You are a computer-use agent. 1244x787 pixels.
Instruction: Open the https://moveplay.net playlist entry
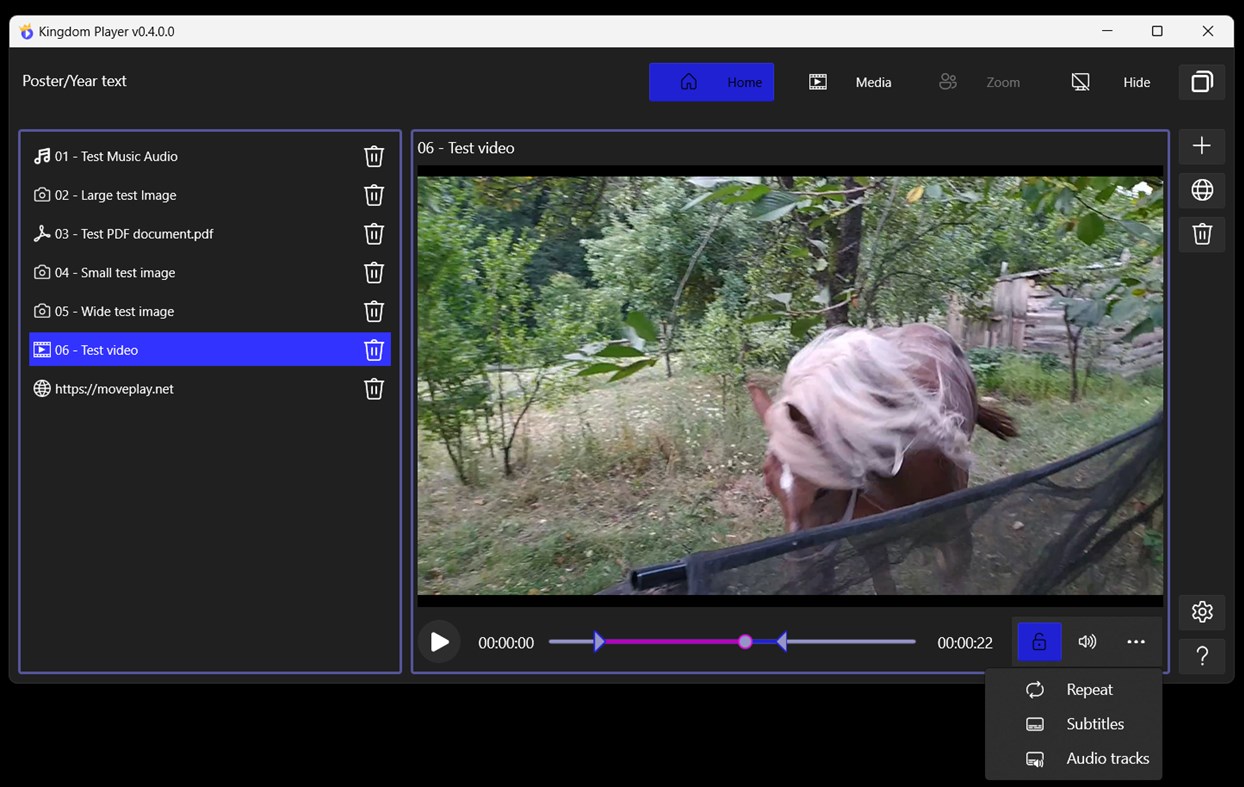tap(210, 389)
